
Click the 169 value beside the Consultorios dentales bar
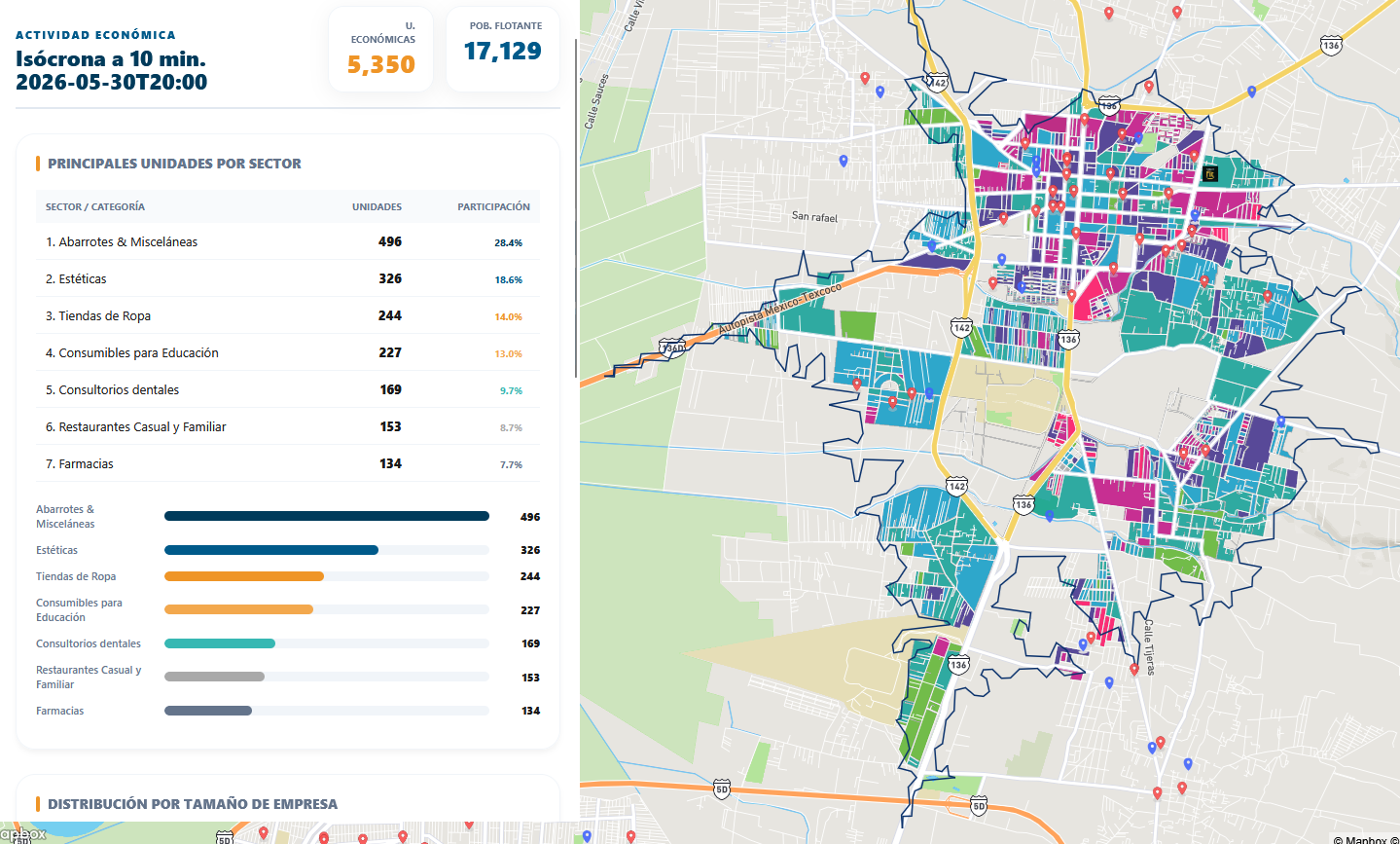[x=530, y=643]
